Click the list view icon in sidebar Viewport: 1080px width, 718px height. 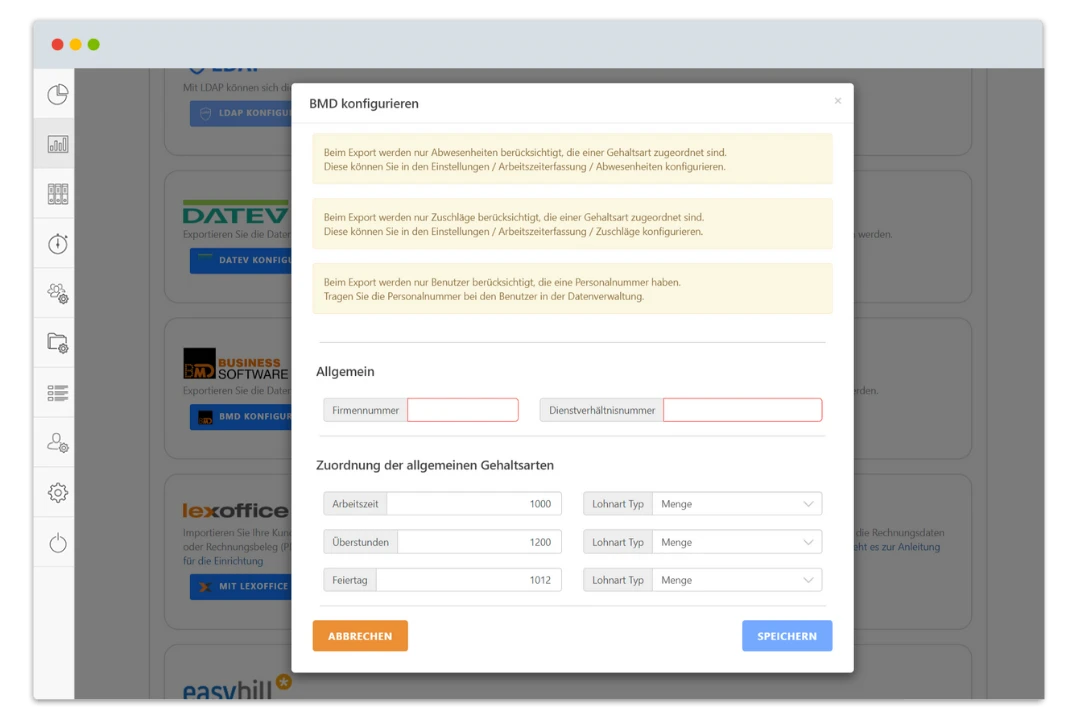[58, 393]
